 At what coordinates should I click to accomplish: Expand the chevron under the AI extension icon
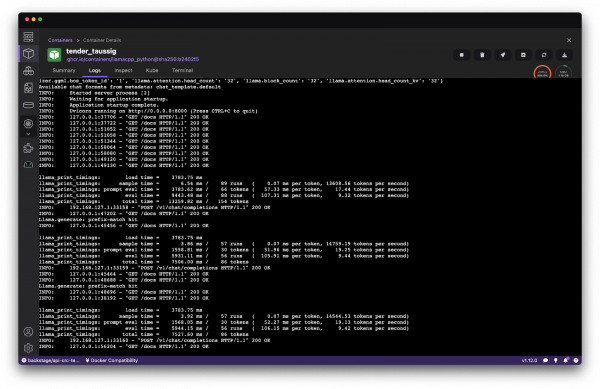pyautogui.click(x=28, y=134)
